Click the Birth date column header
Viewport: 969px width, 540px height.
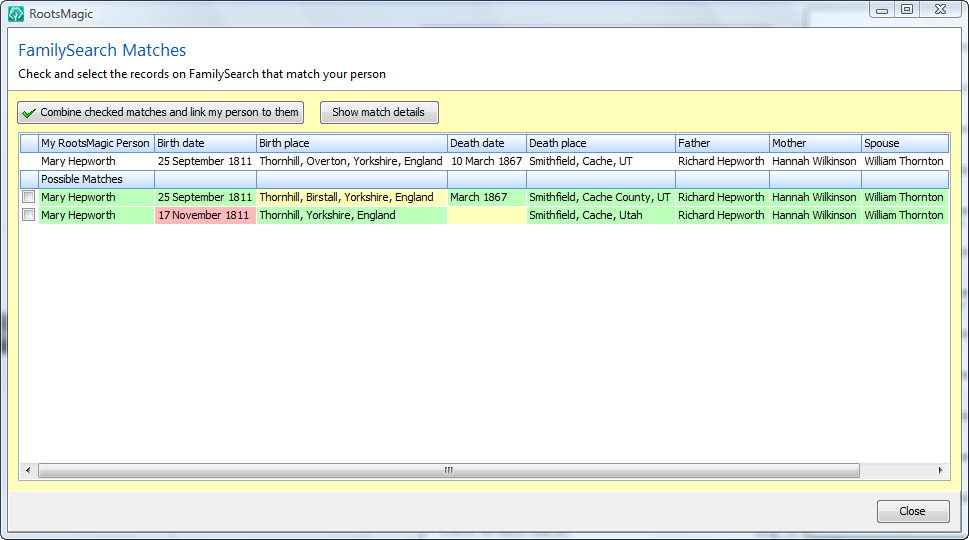[x=205, y=143]
